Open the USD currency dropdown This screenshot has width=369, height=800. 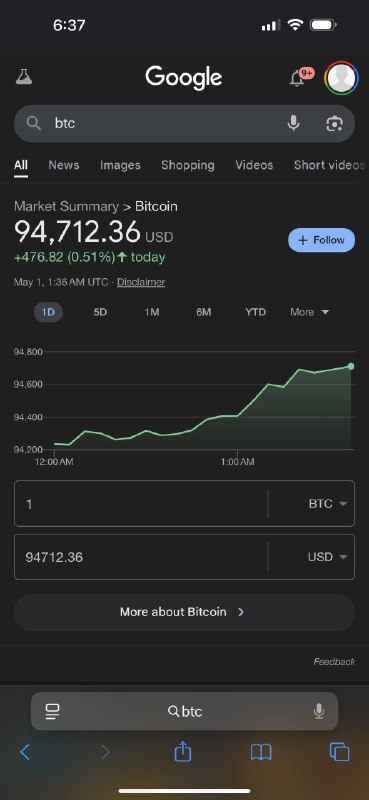(328, 557)
